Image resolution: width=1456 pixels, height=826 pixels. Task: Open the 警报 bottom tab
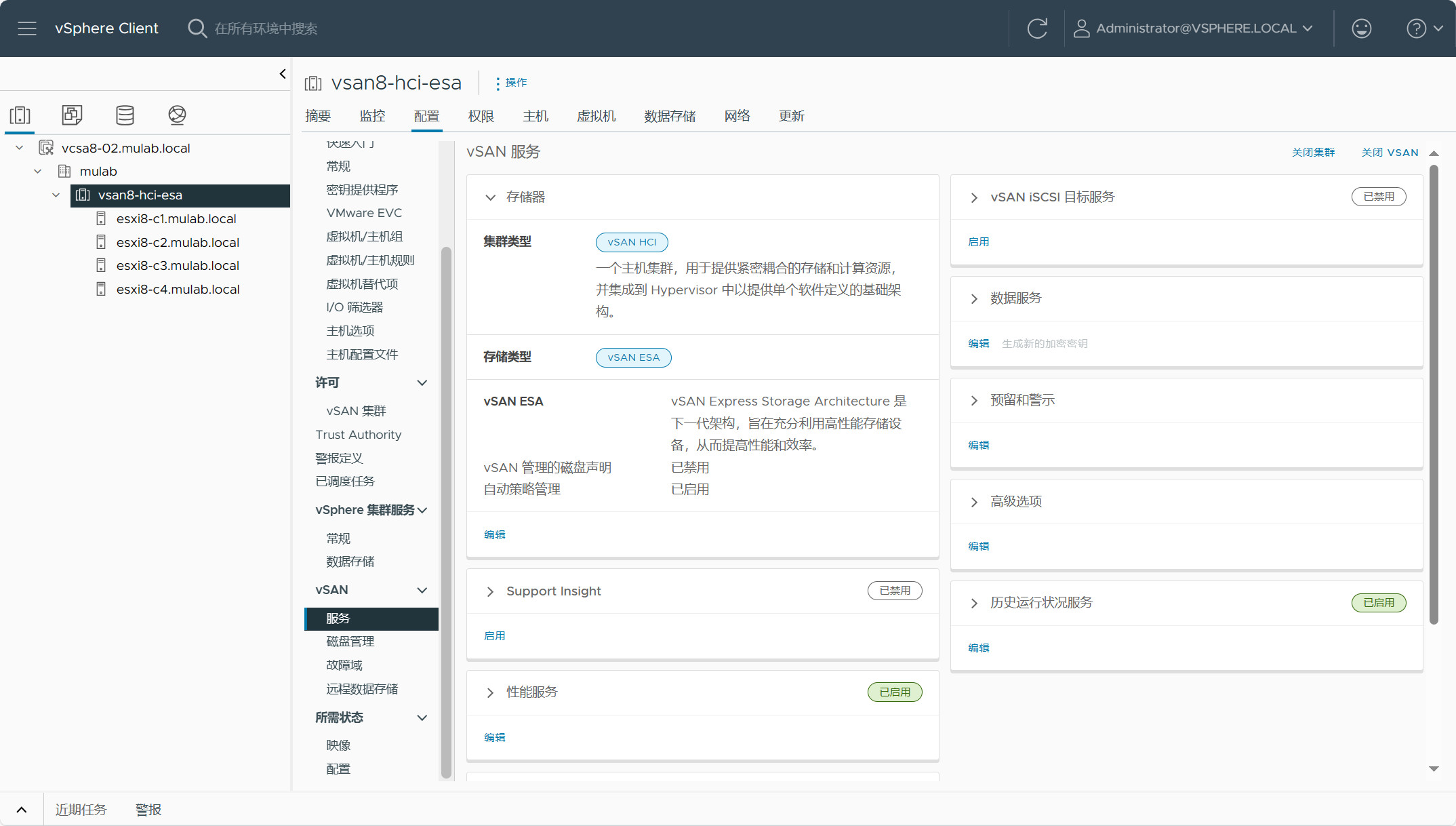click(148, 810)
